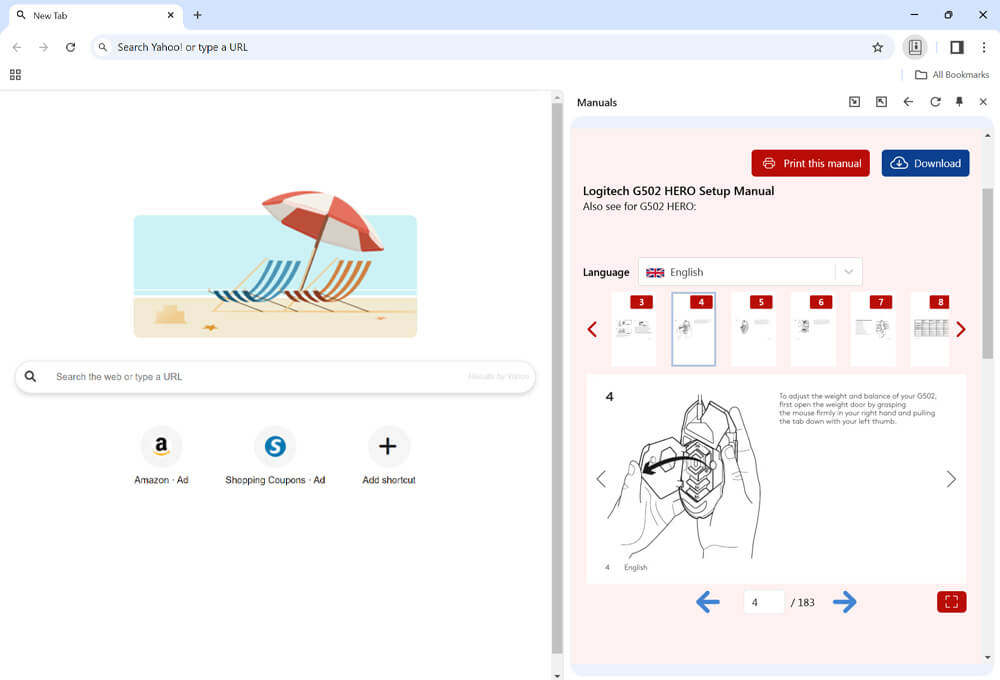Click the manual page 4 image

coord(776,479)
